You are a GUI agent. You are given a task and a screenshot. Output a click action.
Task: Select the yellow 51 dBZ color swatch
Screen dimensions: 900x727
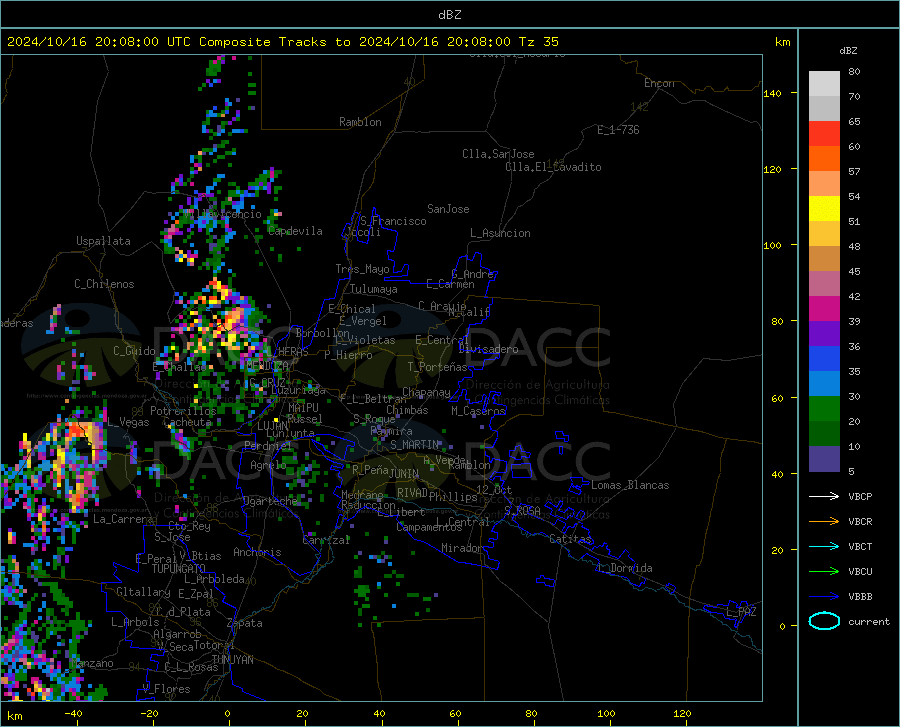tap(824, 209)
